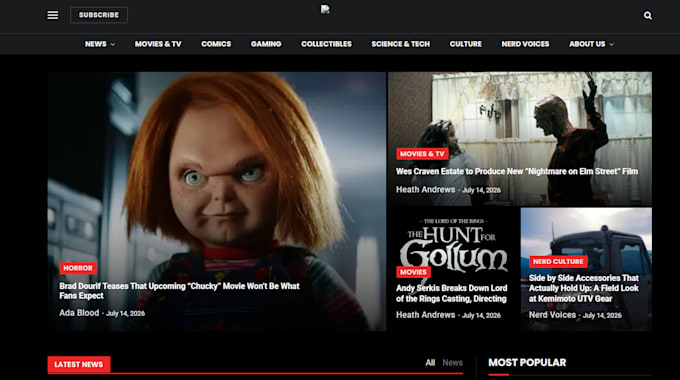Screen dimensions: 680x380
Task: Click author Heath Andrews on Andy Serkis article
Action: point(425,315)
